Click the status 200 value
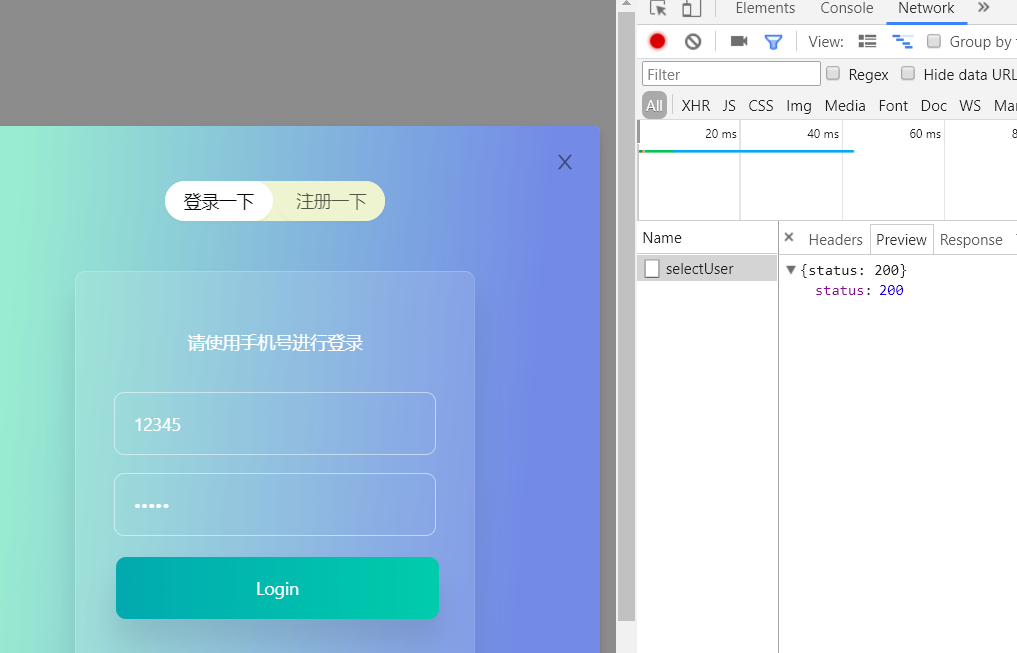The width and height of the screenshot is (1017, 653). [x=891, y=290]
